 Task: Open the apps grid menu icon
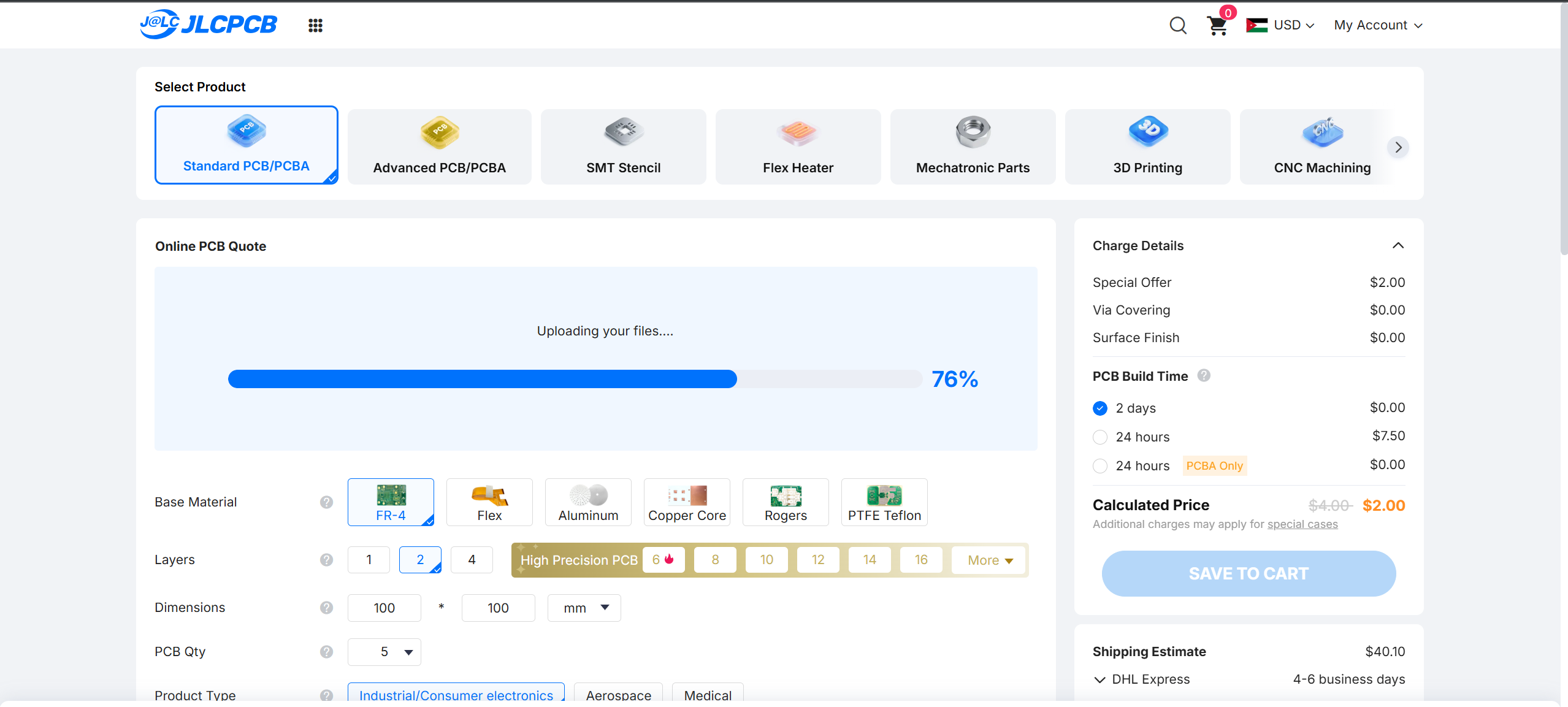315,25
